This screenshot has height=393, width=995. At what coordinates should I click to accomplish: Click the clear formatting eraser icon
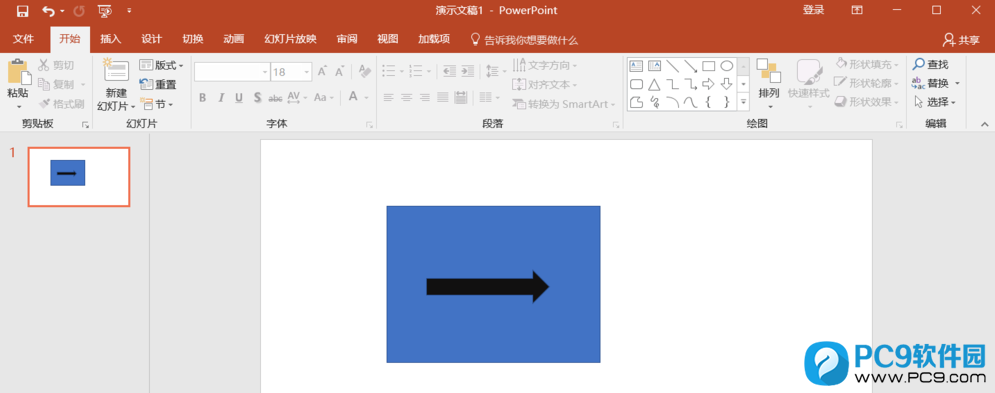(x=365, y=71)
